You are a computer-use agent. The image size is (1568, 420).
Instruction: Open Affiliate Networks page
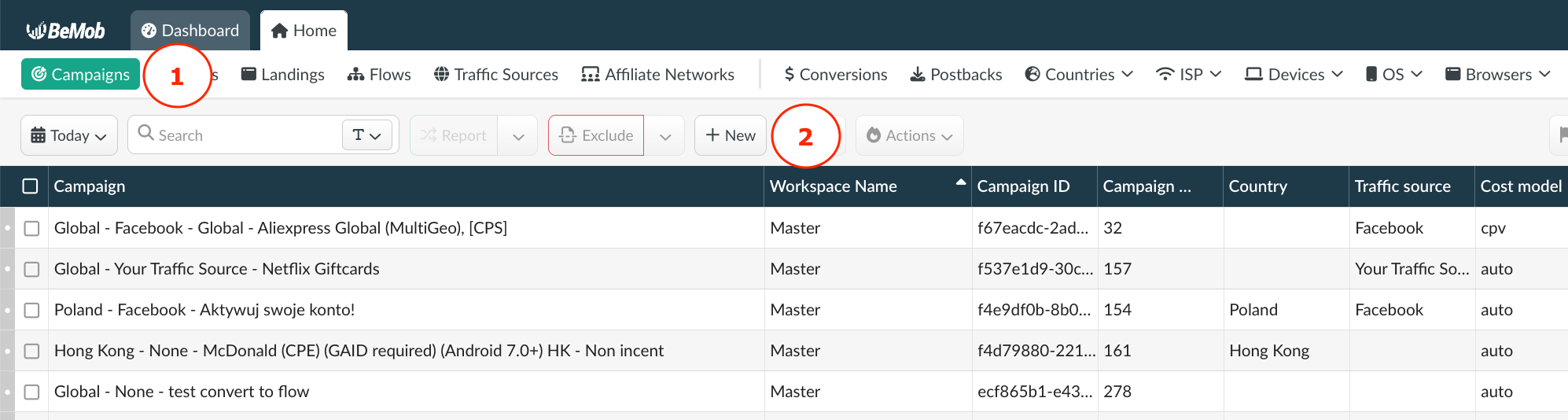[x=657, y=75]
